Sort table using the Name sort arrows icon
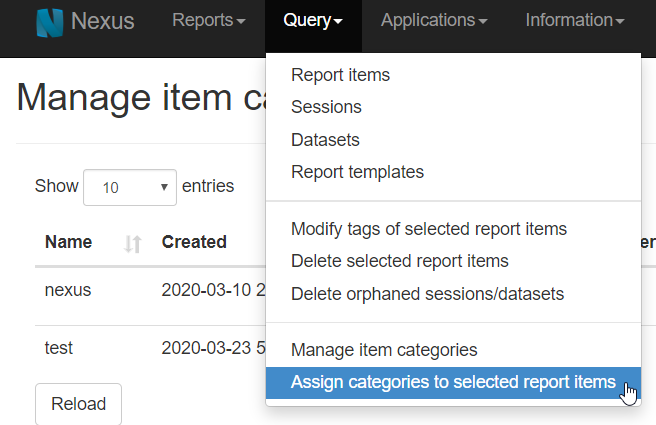656x425 pixels. 133,243
